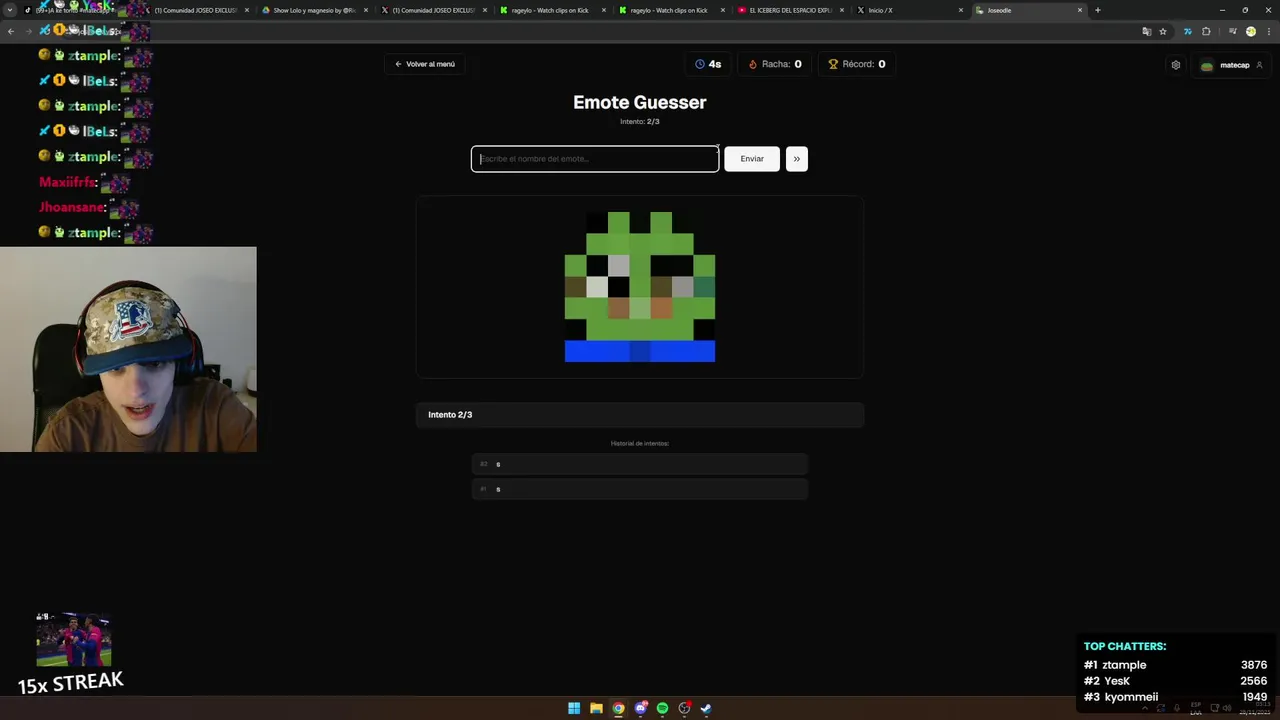
Task: Expand the system tray hidden icons chevron
Action: coord(1145,708)
